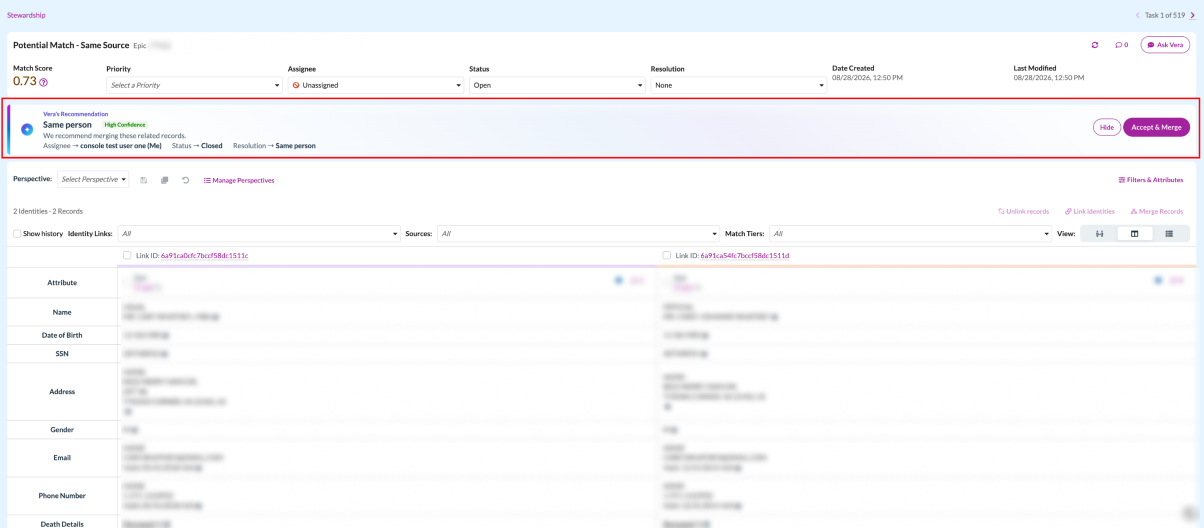This screenshot has height=528, width=1204.
Task: Click the Date of Birth attribute row label
Action: tap(62, 335)
